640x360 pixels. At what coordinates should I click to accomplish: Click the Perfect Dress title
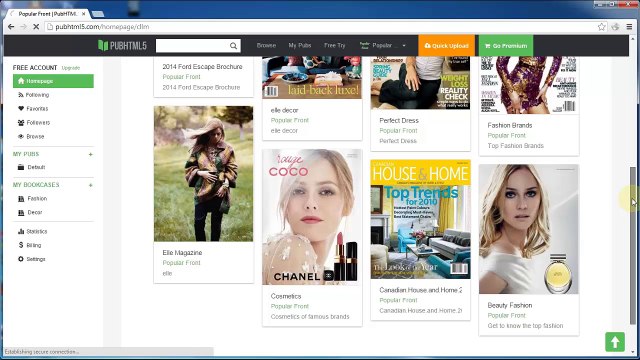click(399, 120)
